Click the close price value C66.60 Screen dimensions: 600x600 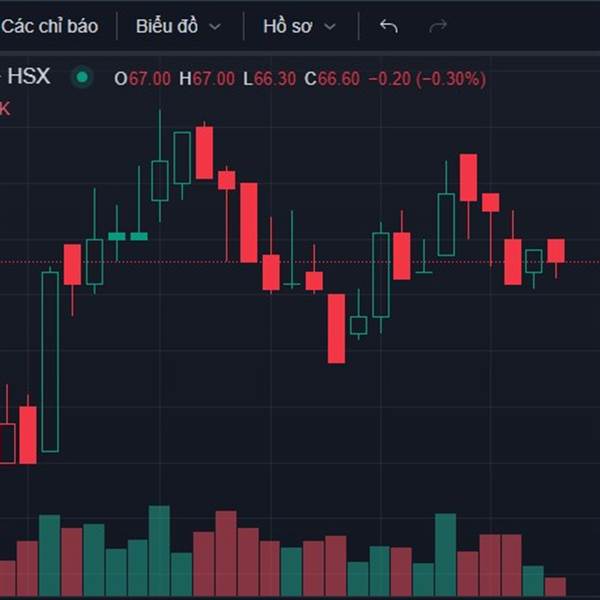pos(332,78)
